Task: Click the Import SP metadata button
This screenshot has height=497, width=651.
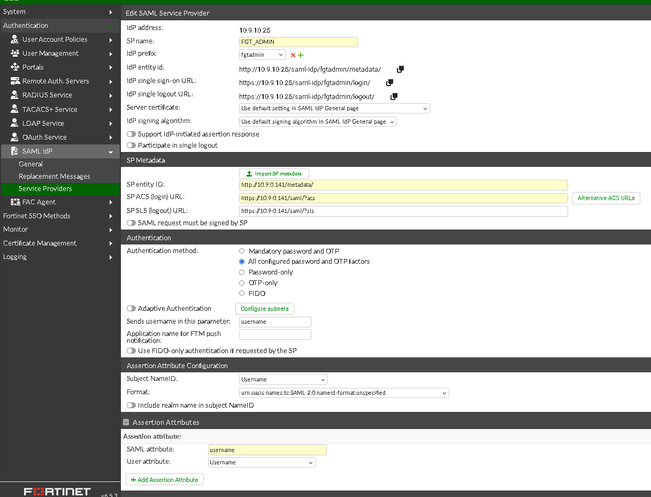Action: (x=274, y=173)
